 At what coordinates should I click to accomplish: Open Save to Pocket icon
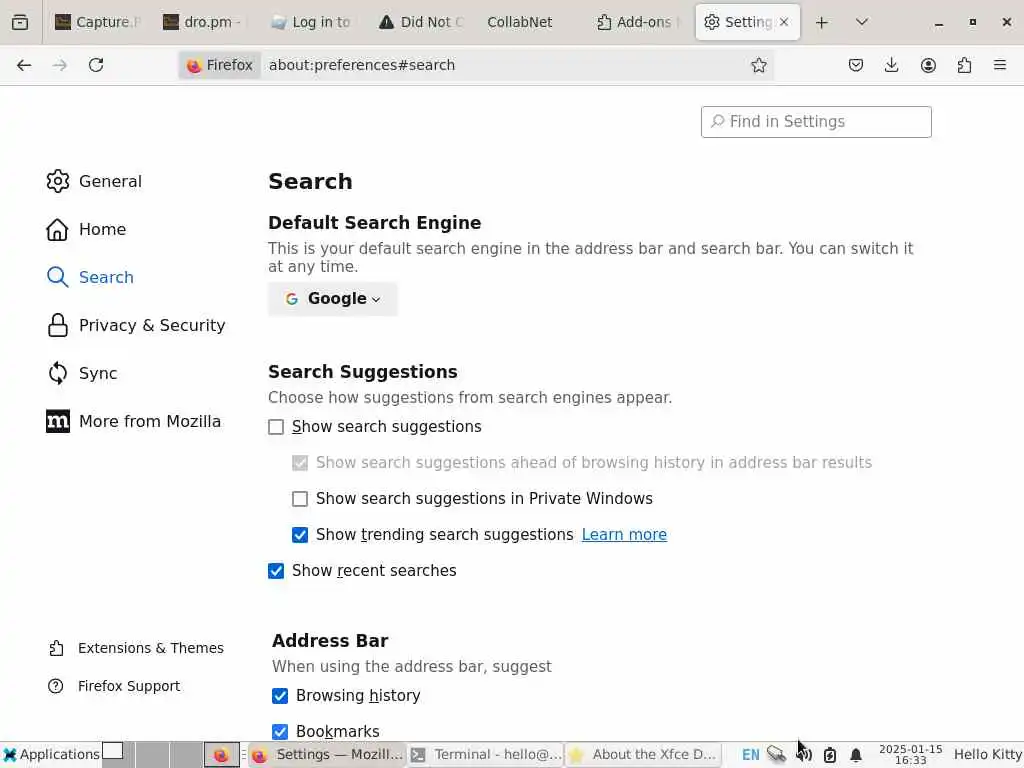[856, 65]
